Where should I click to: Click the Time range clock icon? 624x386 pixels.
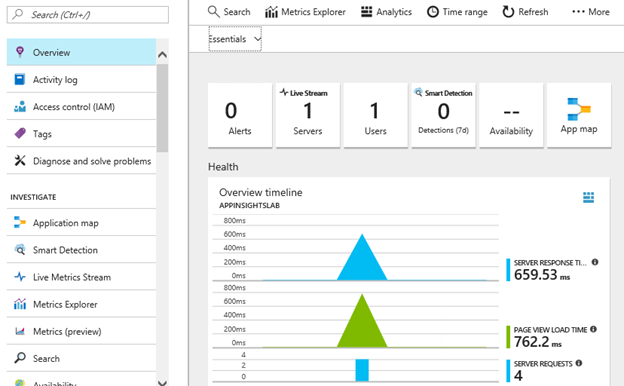tap(433, 12)
